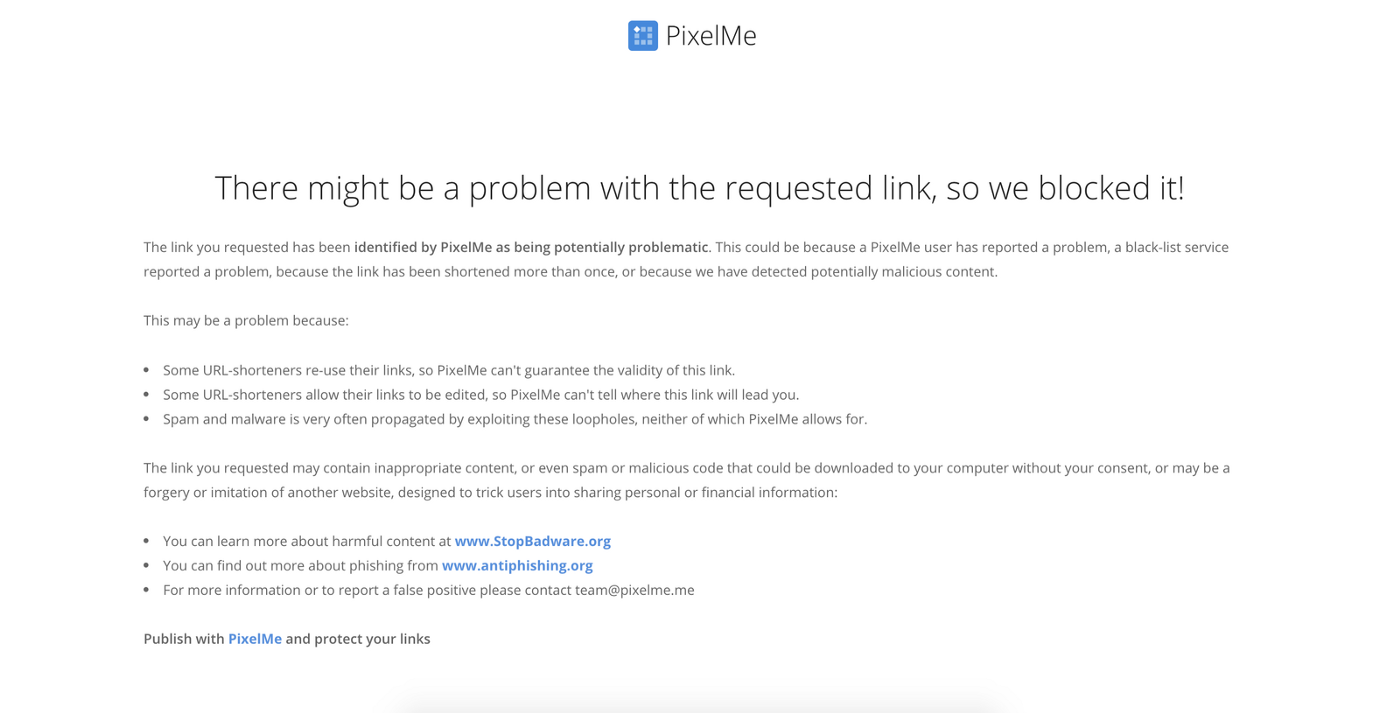This screenshot has width=1400, height=713.
Task: Click the blue PixelMe logo icon
Action: click(x=643, y=36)
